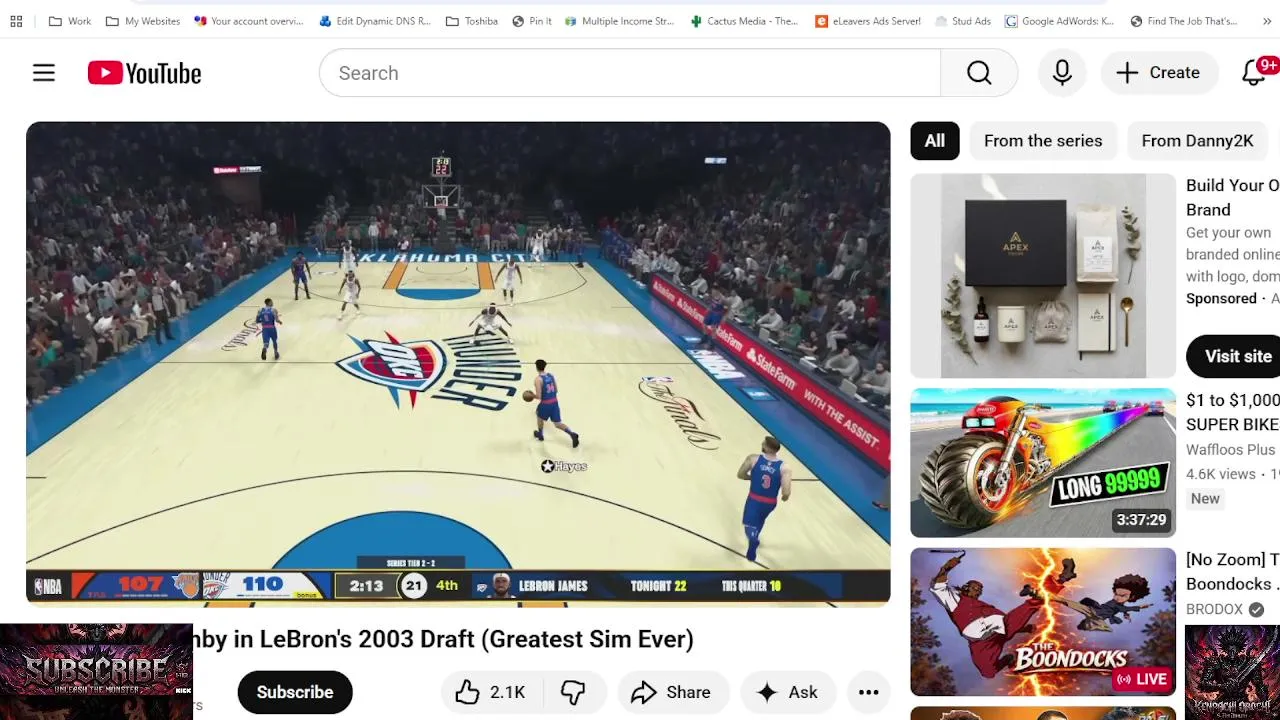
Task: Click Build Your Own Brand ad title
Action: pyautogui.click(x=1233, y=198)
